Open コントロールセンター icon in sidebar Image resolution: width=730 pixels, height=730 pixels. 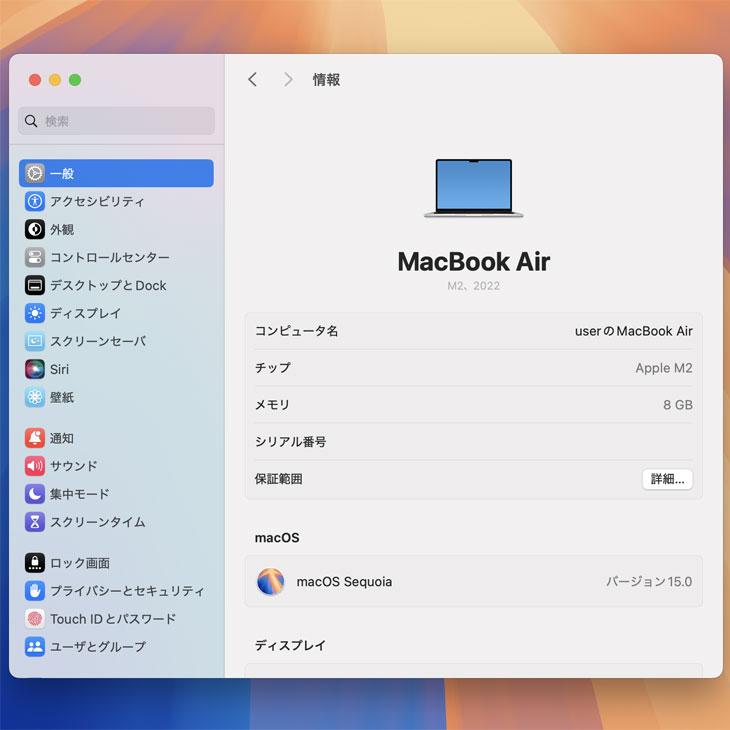tap(35, 257)
